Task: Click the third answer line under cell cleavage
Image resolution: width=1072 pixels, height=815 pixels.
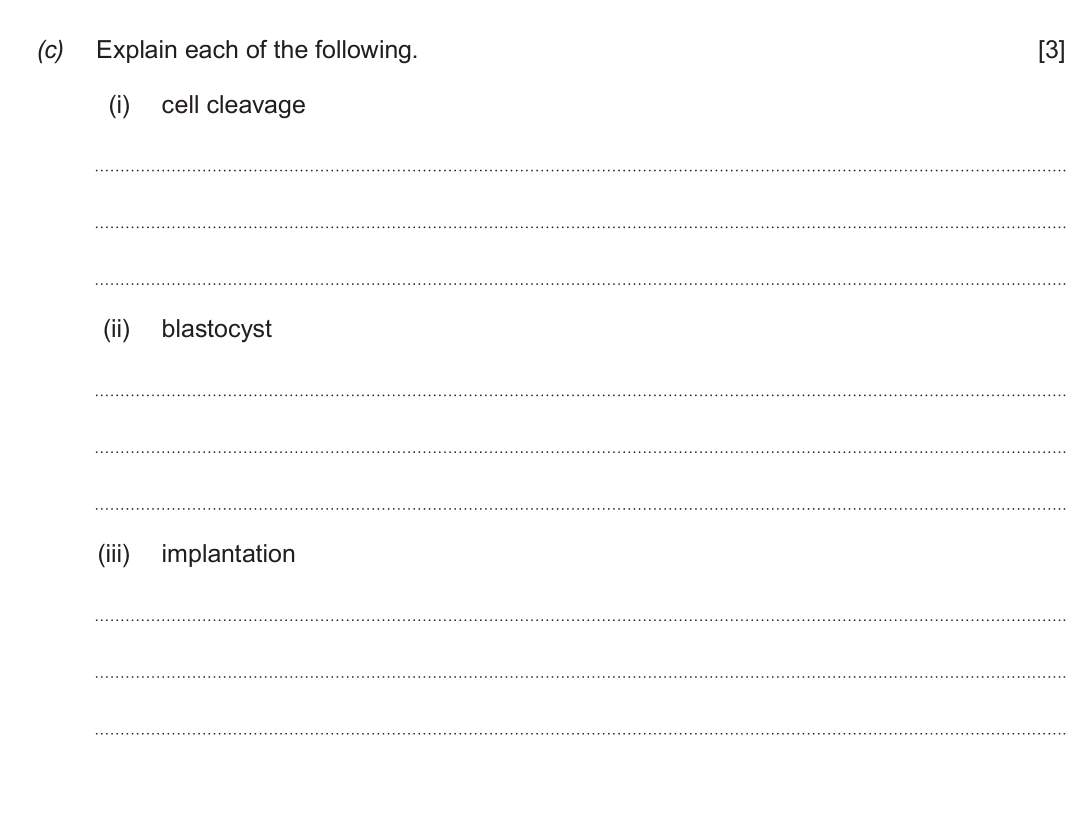Action: pos(580,283)
